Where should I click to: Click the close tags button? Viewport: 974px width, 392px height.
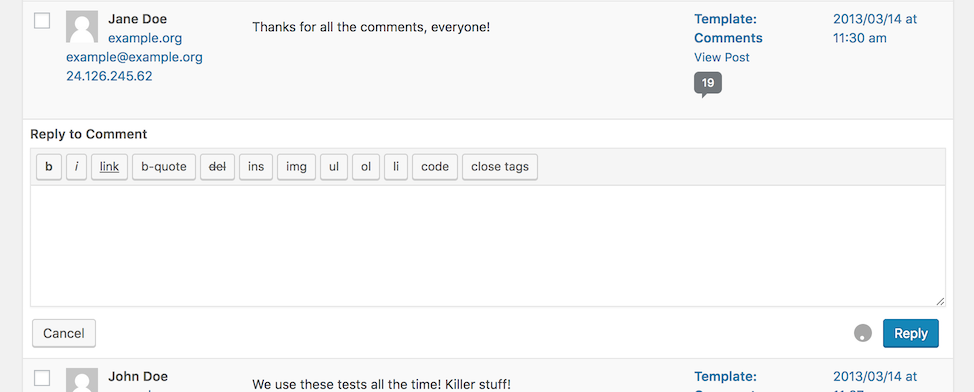click(500, 167)
